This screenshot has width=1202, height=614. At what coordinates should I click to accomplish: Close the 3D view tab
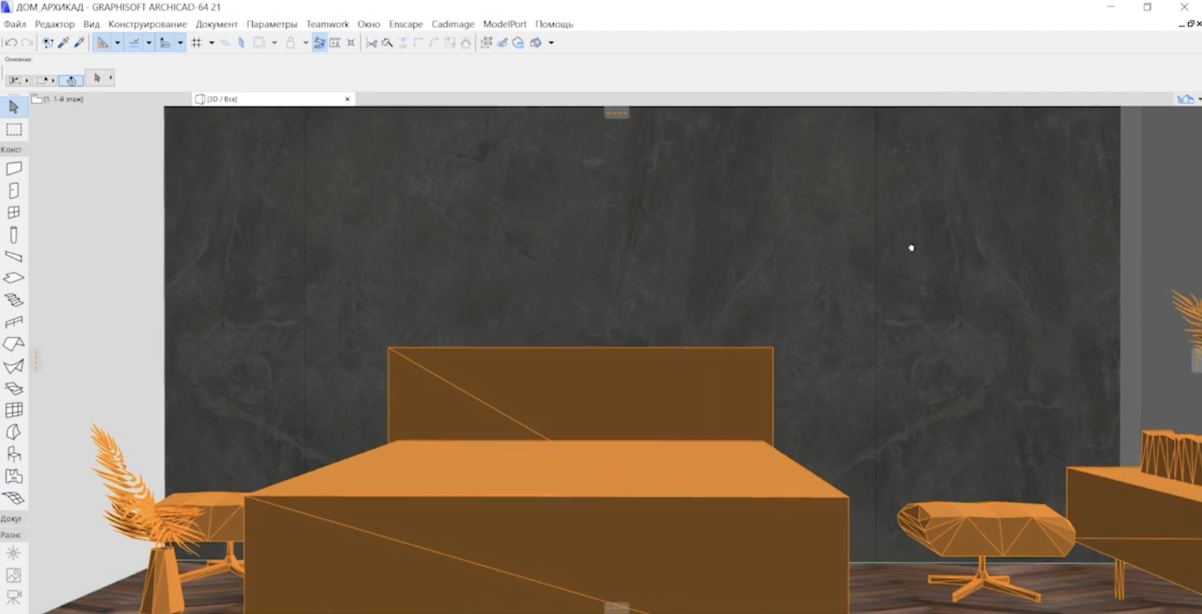(x=347, y=99)
